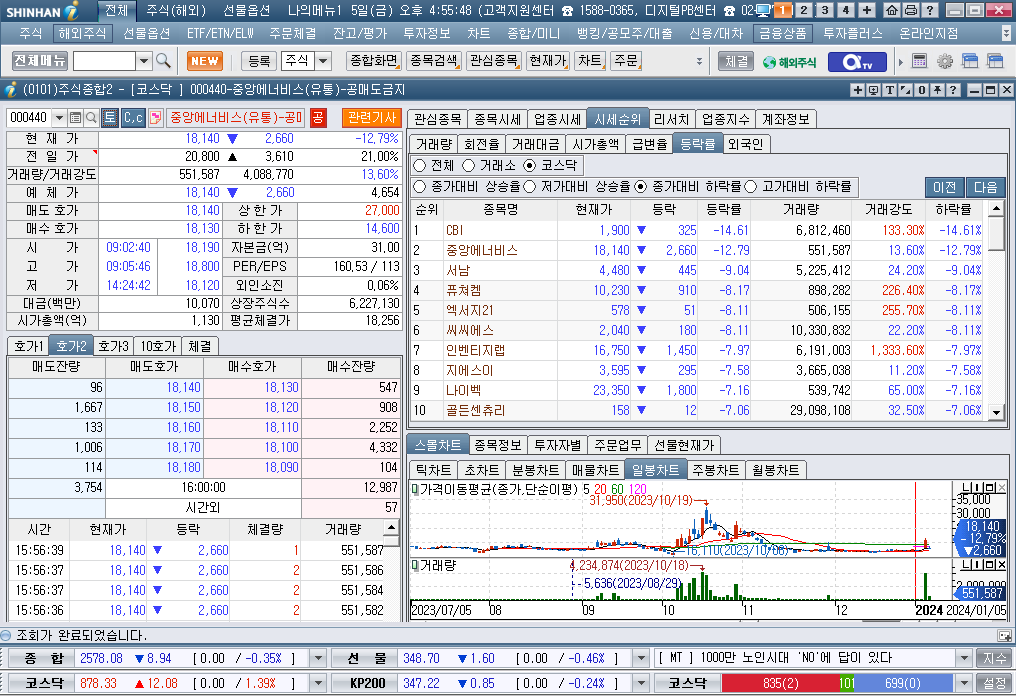Click the 인벤티지랩 row in ranking list
The image size is (1016, 697).
pyautogui.click(x=697, y=350)
